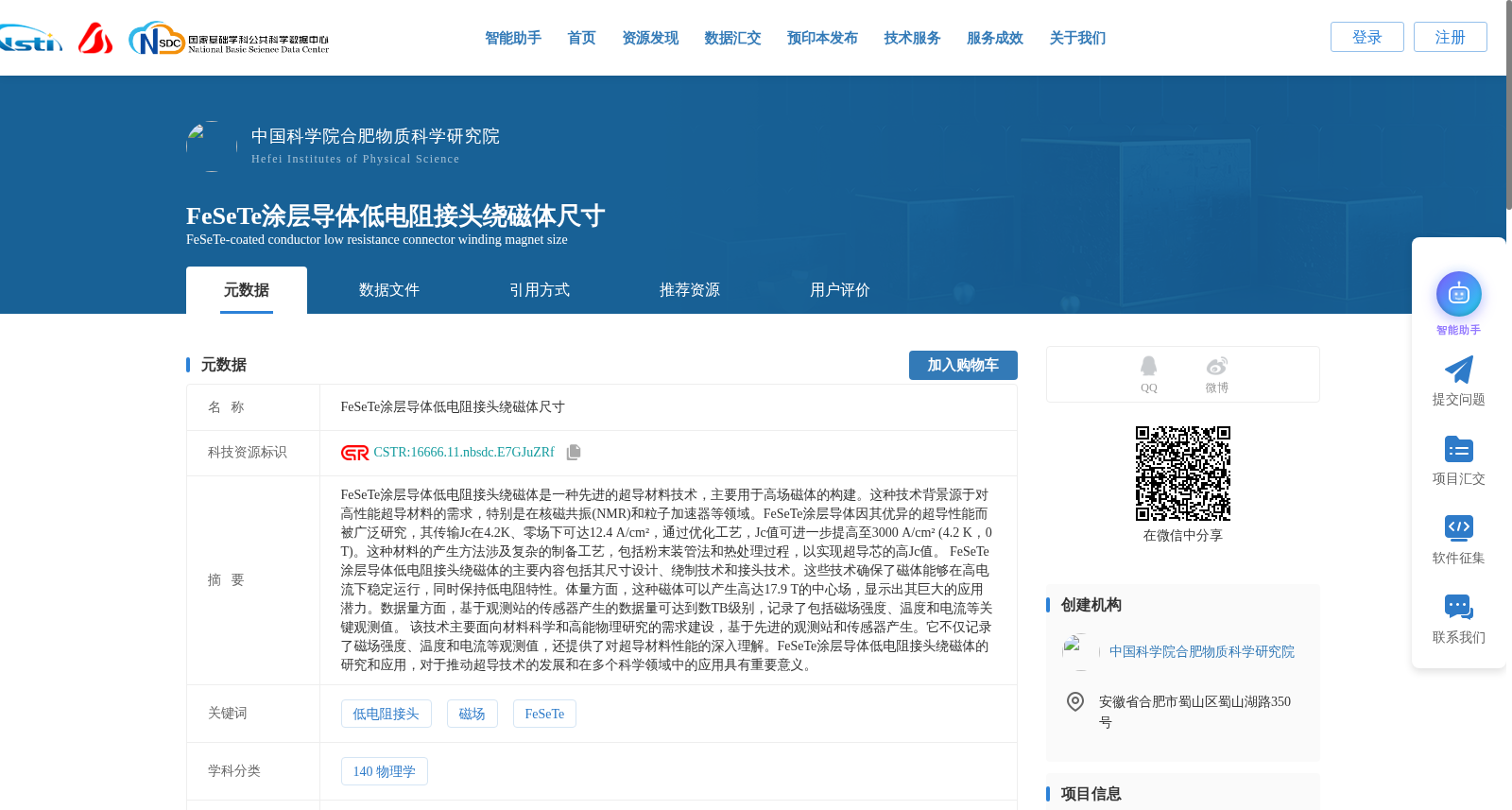This screenshot has width=1512, height=810.
Task: Click the NSTI logo at top left
Action: point(30,39)
